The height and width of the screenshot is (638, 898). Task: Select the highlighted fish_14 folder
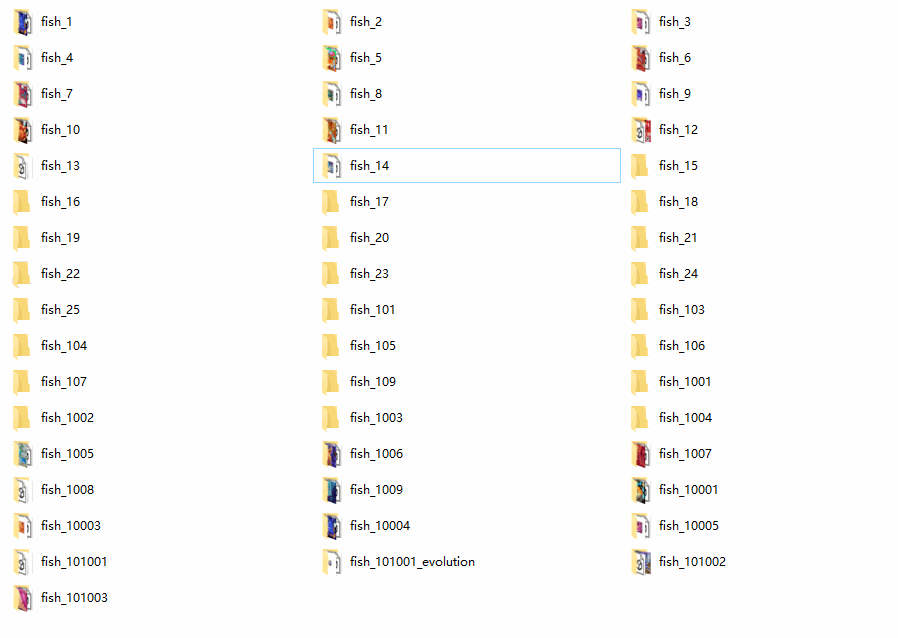pos(467,166)
